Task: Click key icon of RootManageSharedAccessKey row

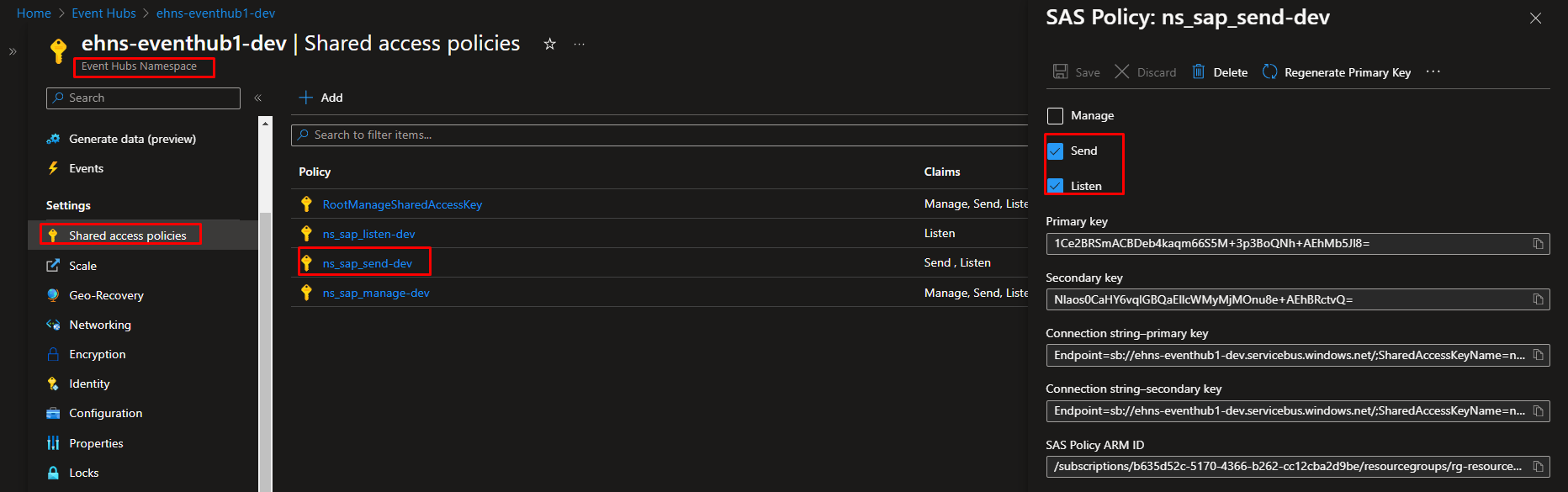Action: 307,204
